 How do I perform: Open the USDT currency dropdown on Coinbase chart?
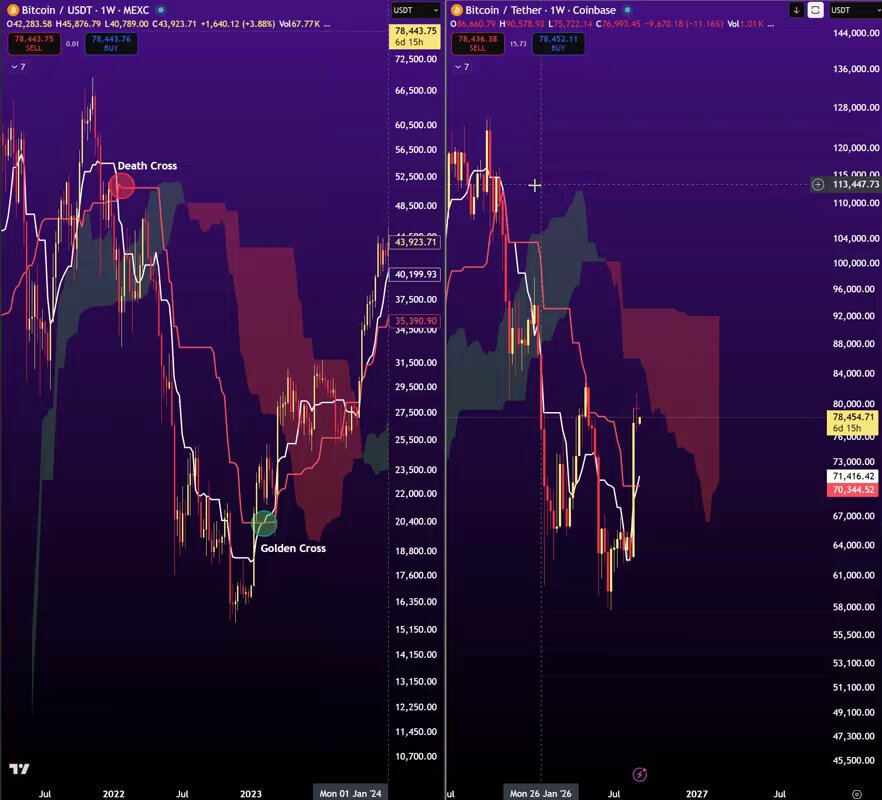(855, 10)
